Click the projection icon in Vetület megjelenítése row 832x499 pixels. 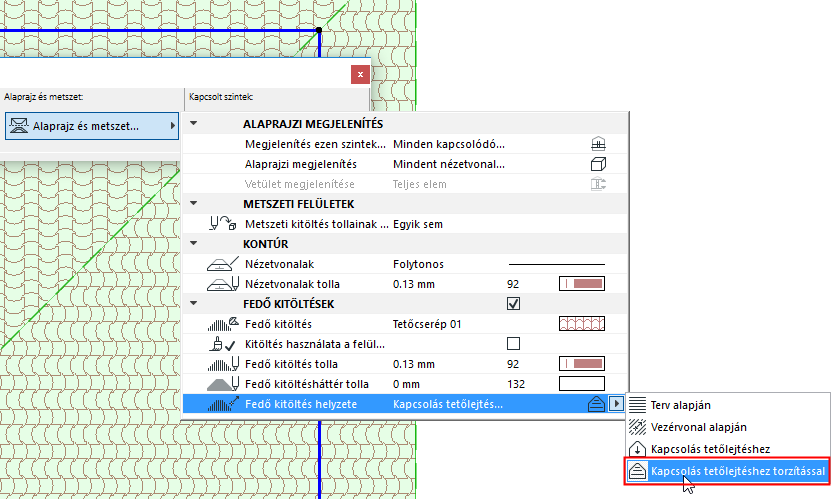[598, 184]
